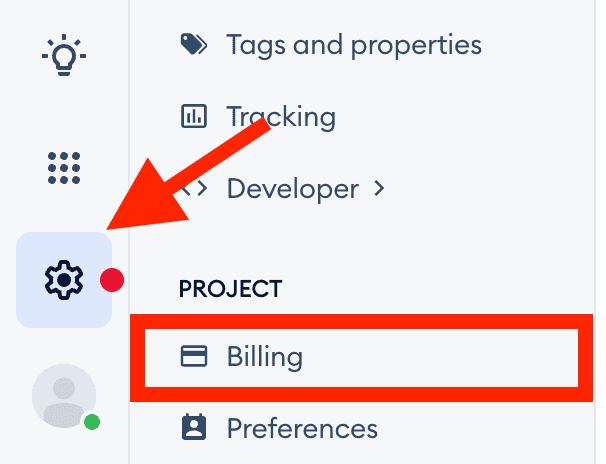Click the code brackets icon beside Developer
Image resolution: width=606 pixels, height=464 pixels.
click(192, 188)
